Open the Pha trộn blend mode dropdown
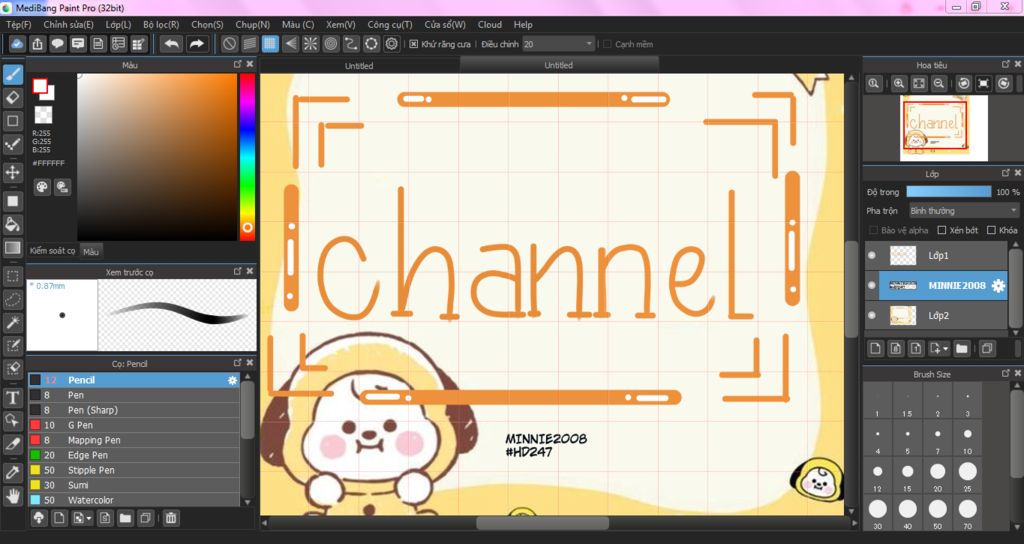 963,211
